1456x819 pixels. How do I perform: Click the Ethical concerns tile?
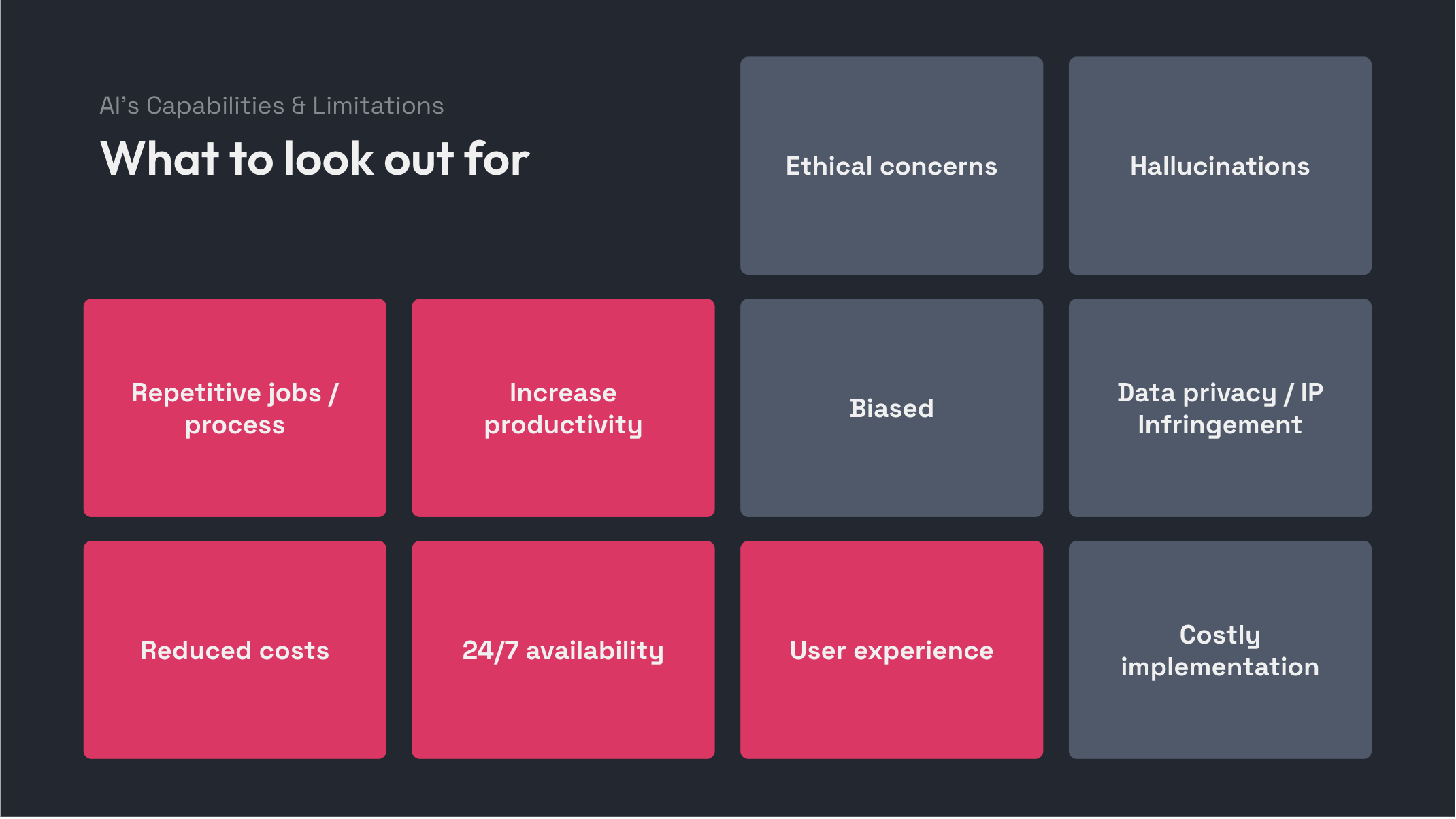[x=891, y=166]
